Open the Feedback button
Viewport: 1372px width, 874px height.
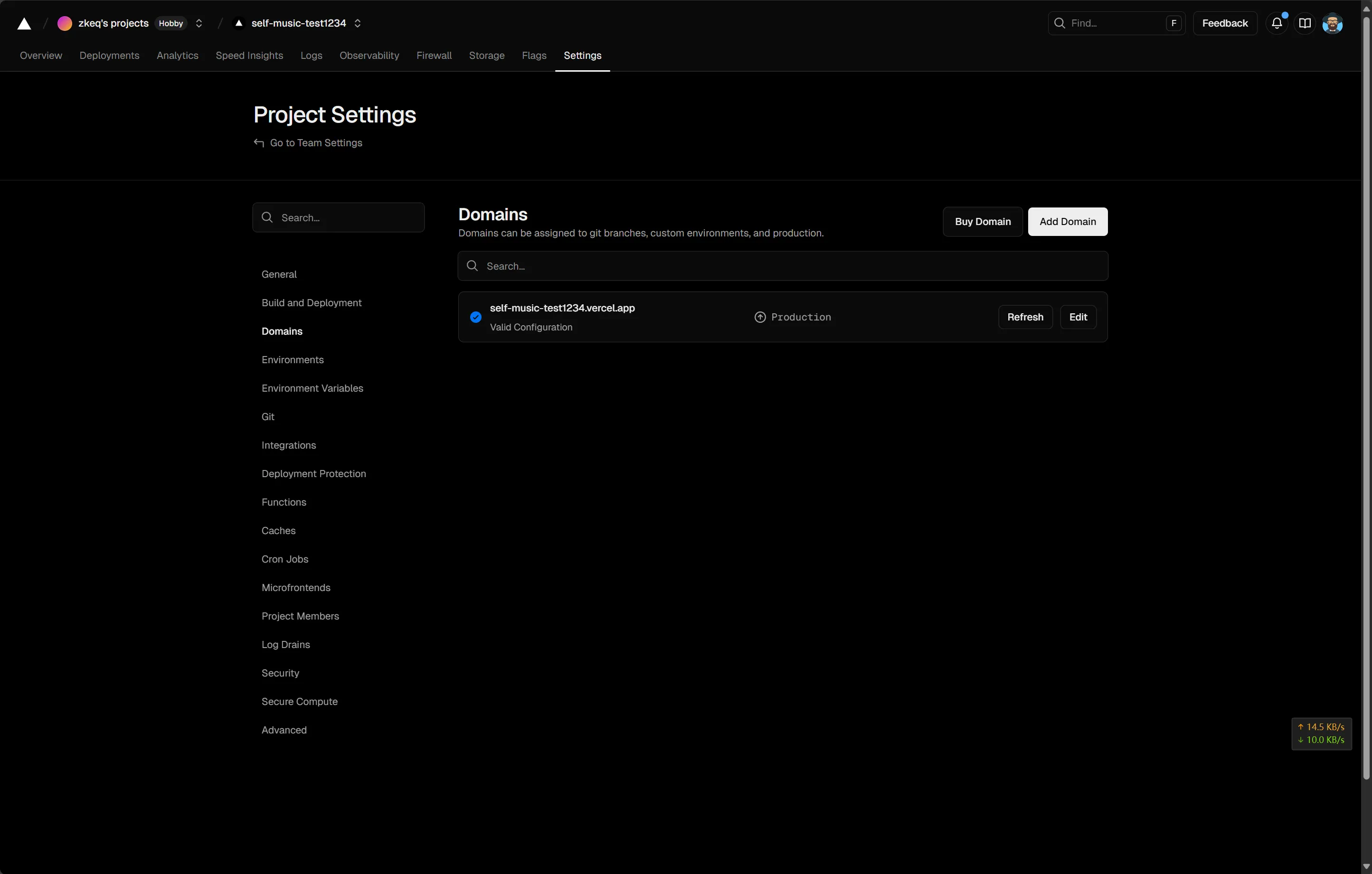1224,23
